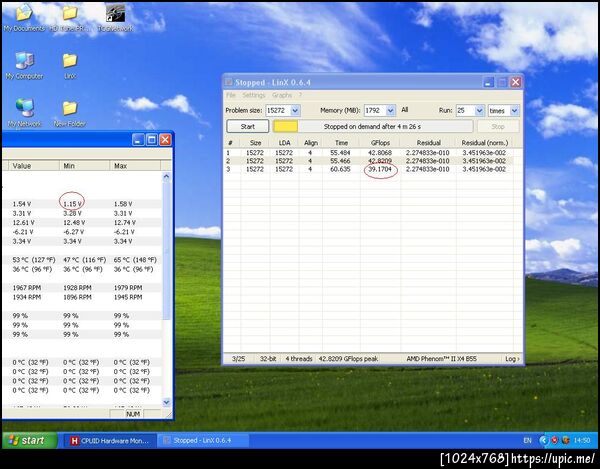Screen dimensions: 600x469
Task: Select the 42.8068 GFlops cell
Action: (x=380, y=153)
